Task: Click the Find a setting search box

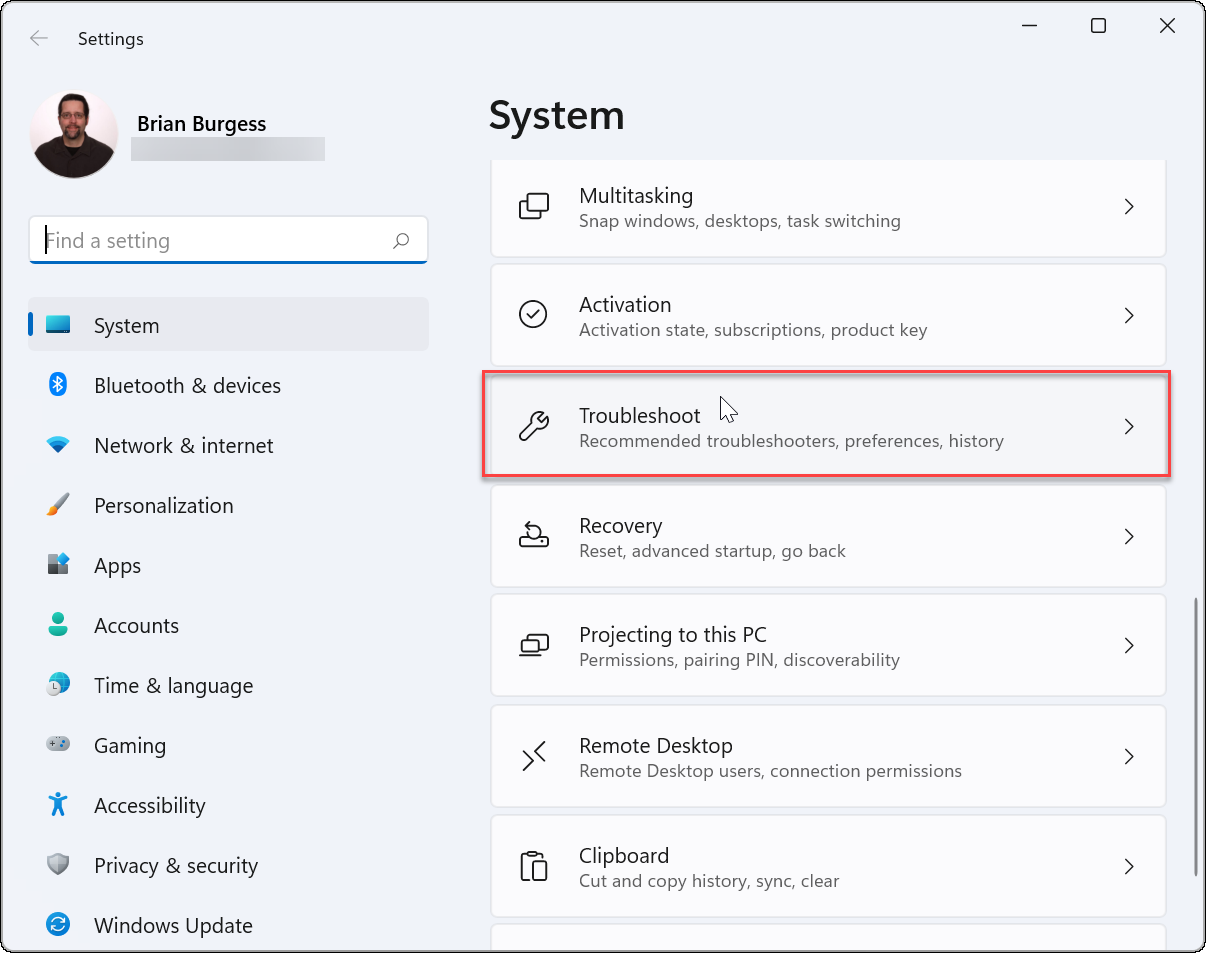Action: (x=228, y=240)
